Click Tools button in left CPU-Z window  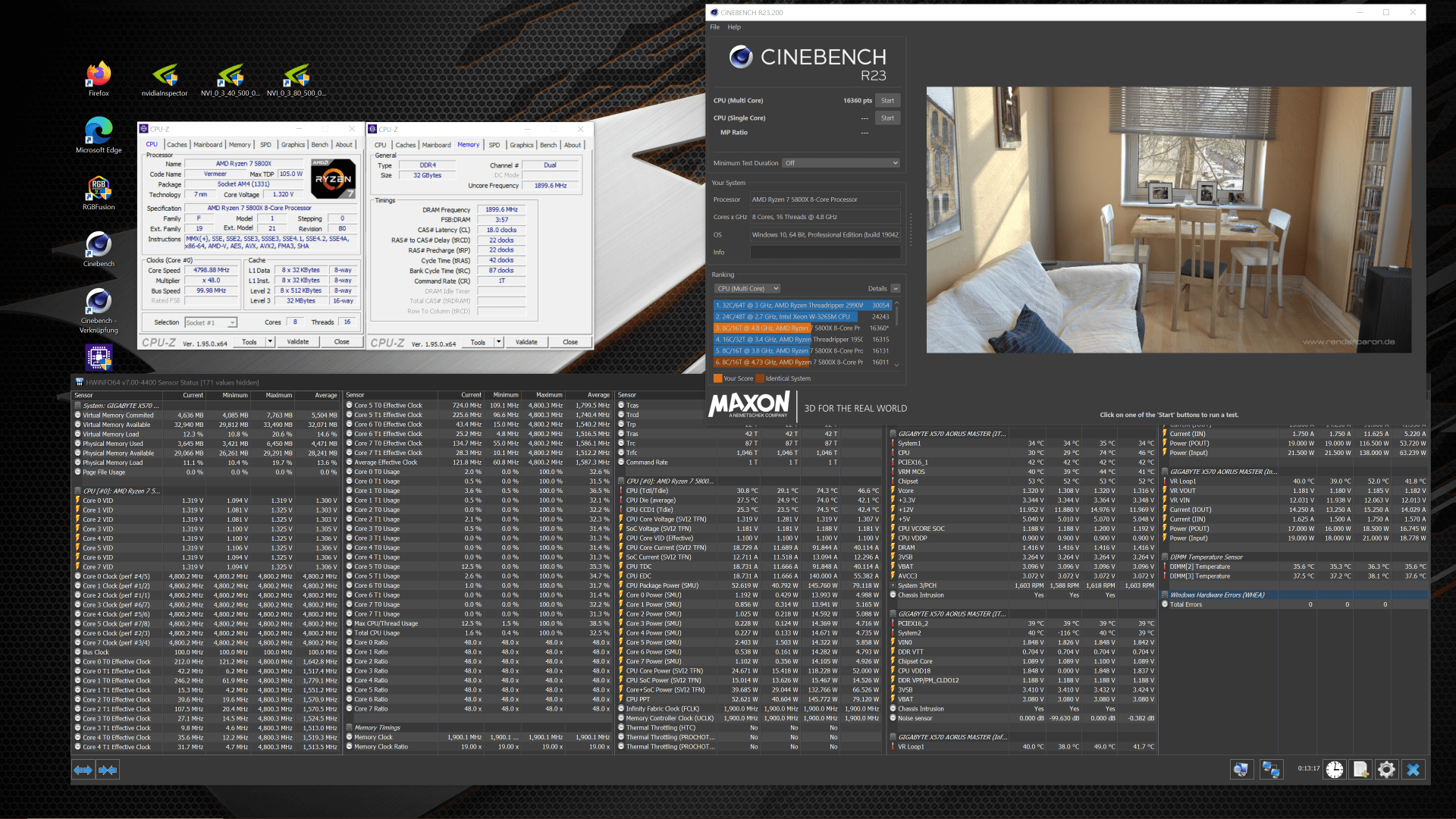[x=249, y=342]
